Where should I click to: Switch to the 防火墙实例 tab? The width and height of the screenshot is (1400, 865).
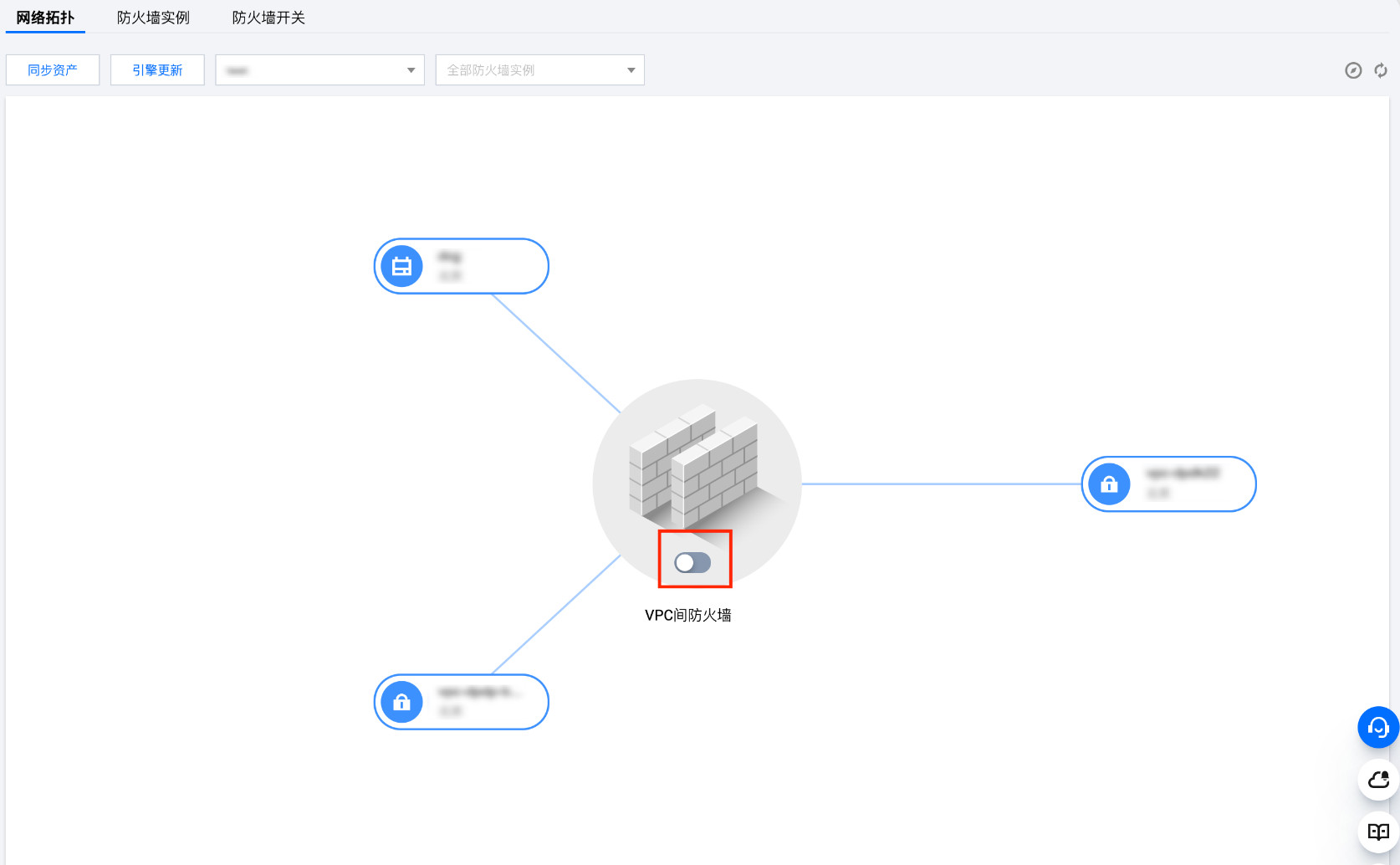click(x=153, y=18)
